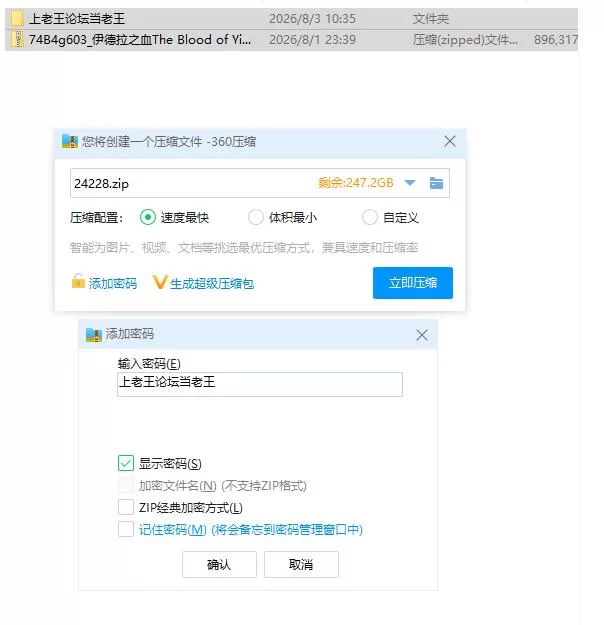Enable the ZIP经典加密方式(L) checkbox

click(x=126, y=507)
